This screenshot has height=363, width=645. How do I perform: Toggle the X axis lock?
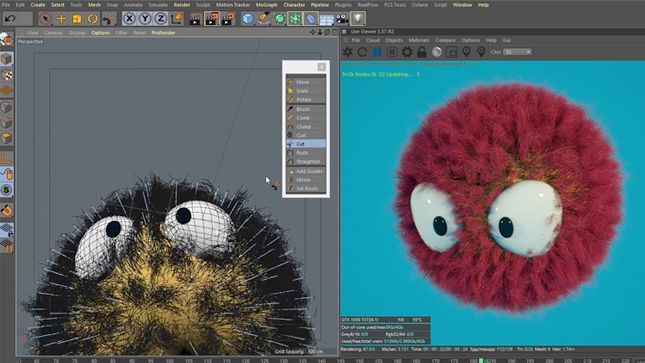(x=129, y=19)
